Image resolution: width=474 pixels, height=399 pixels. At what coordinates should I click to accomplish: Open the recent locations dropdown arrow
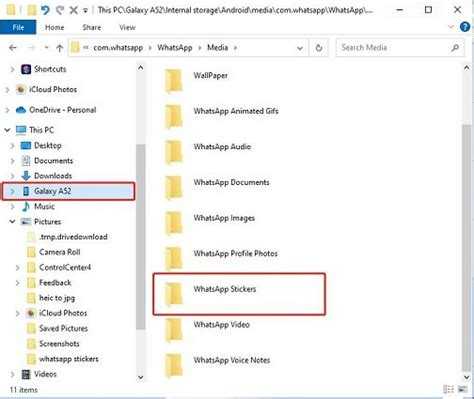pyautogui.click(x=46, y=48)
